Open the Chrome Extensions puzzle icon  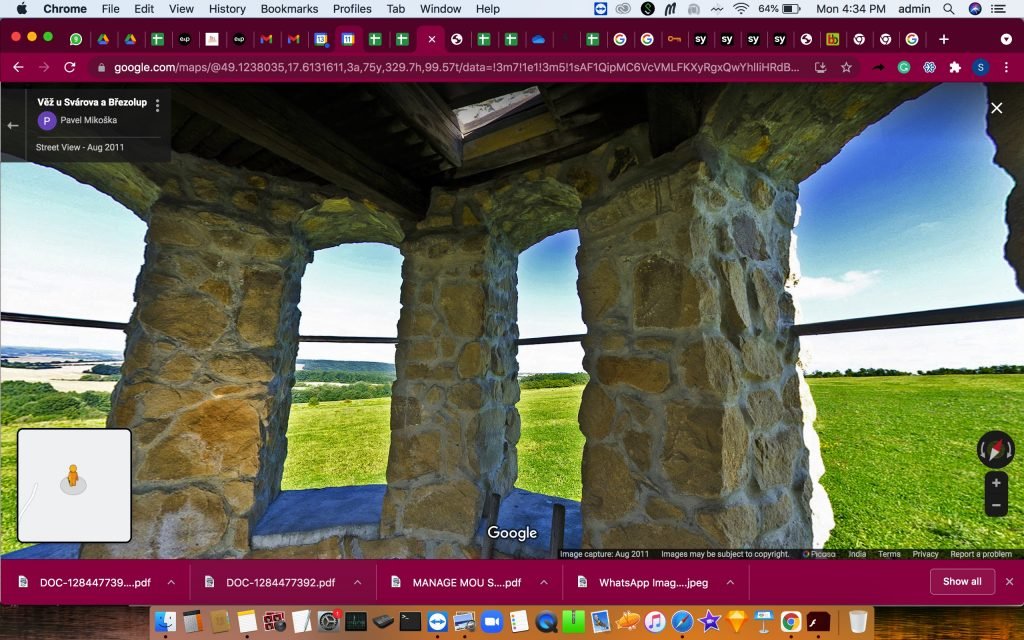coord(955,67)
